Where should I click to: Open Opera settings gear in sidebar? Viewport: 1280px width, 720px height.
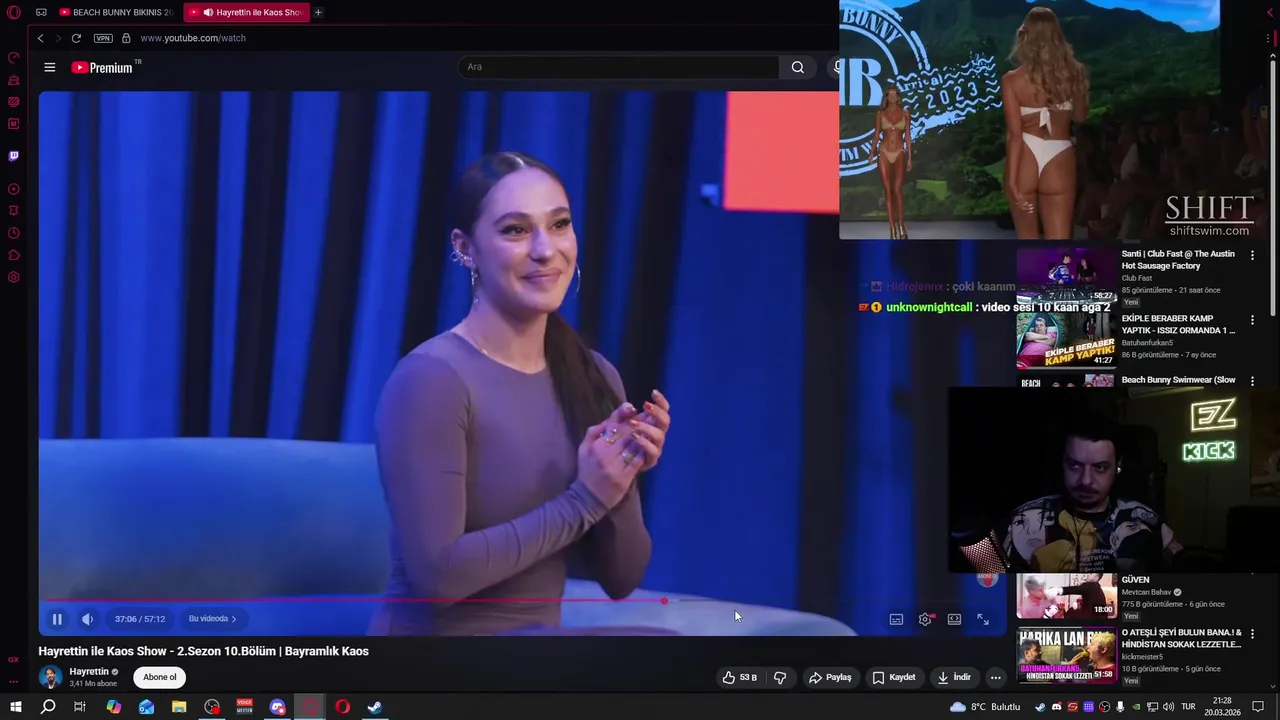pos(14,277)
